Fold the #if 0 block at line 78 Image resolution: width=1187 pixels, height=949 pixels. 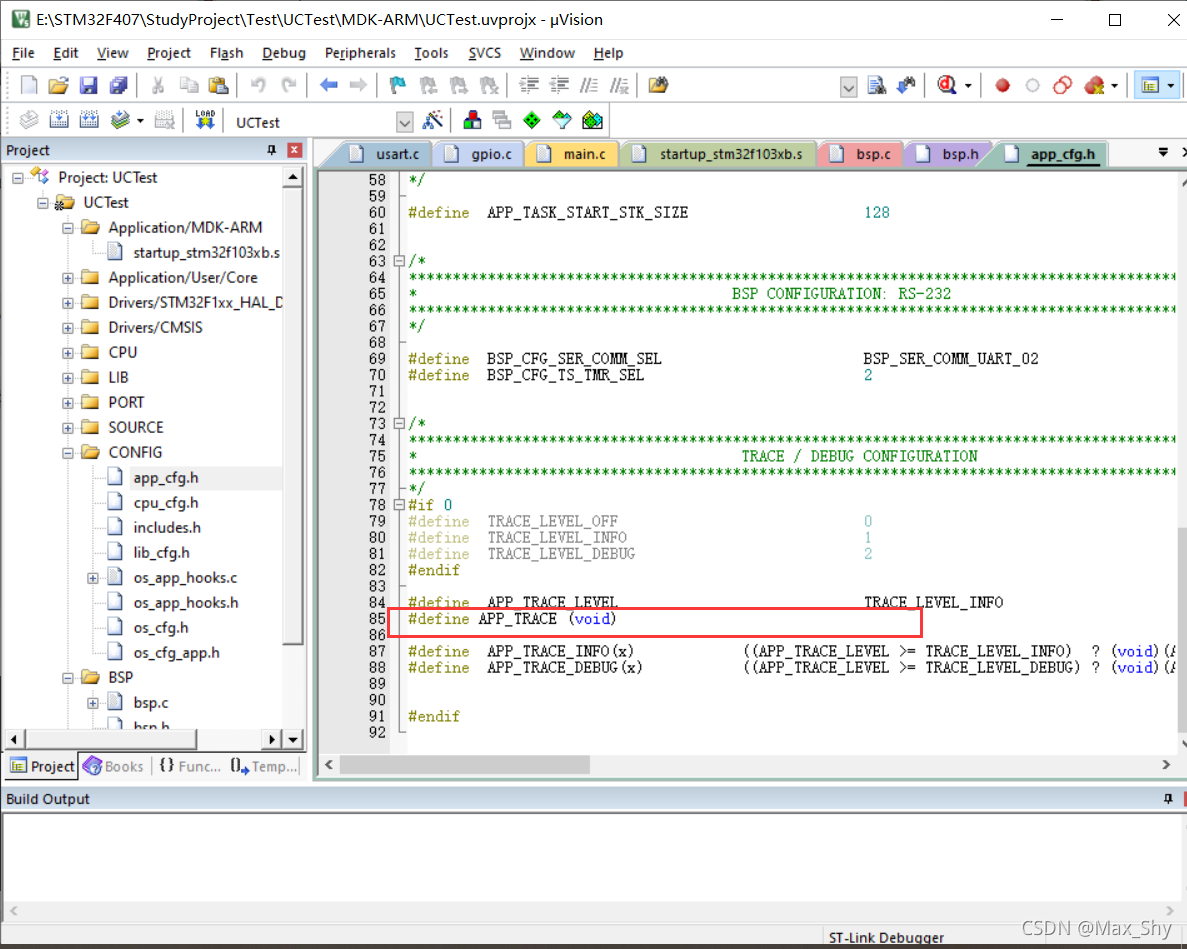tap(399, 505)
